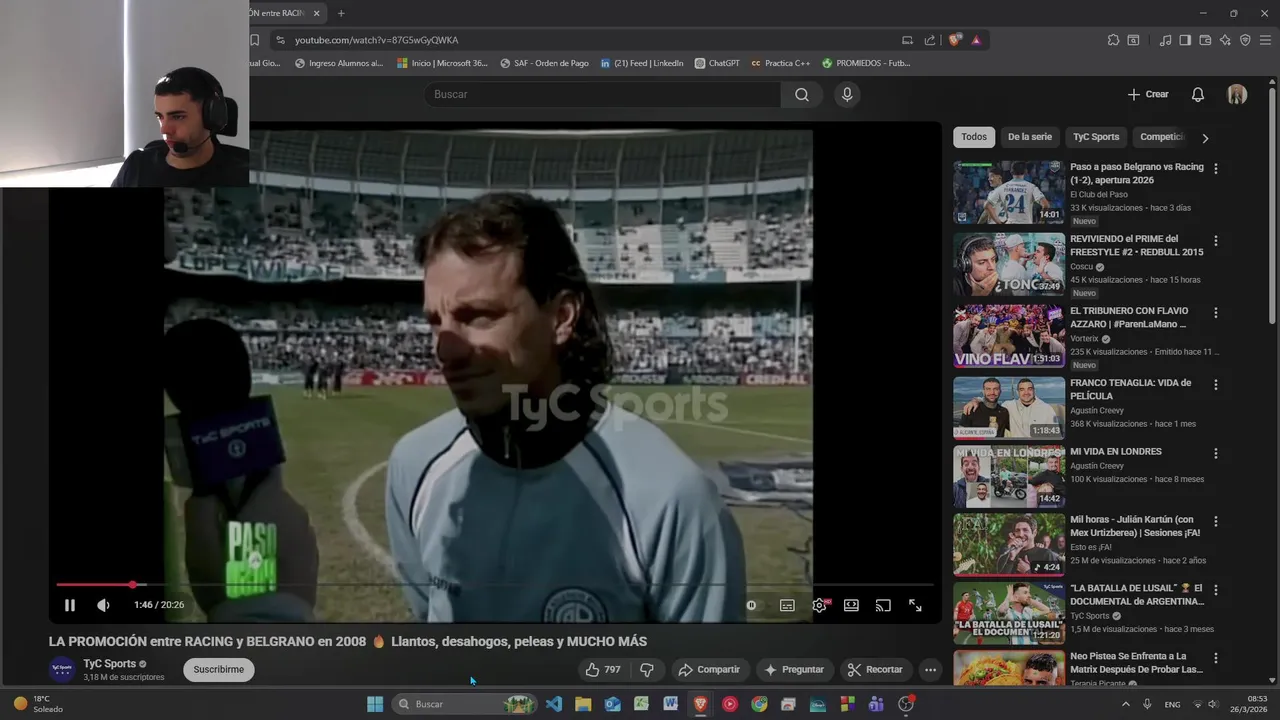The image size is (1280, 720).
Task: Open YouTube notifications bell
Action: coord(1198,94)
